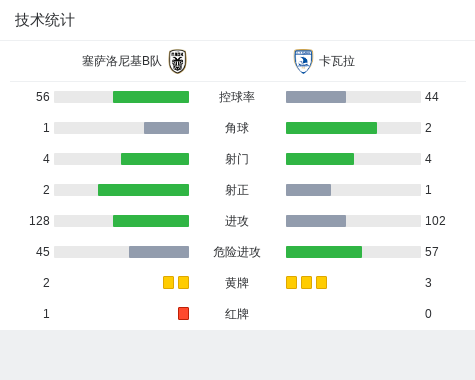475x380 pixels.
Task: Open the 卡瓦拉 team name link
Action: pyautogui.click(x=337, y=61)
